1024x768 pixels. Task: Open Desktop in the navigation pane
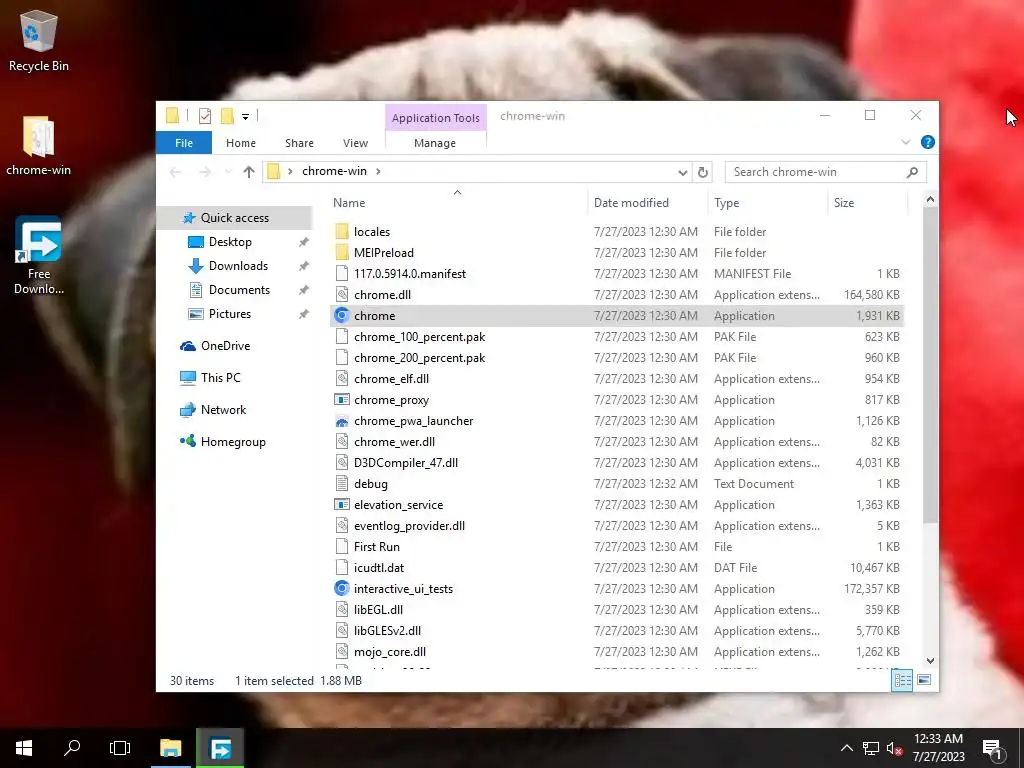coord(230,242)
